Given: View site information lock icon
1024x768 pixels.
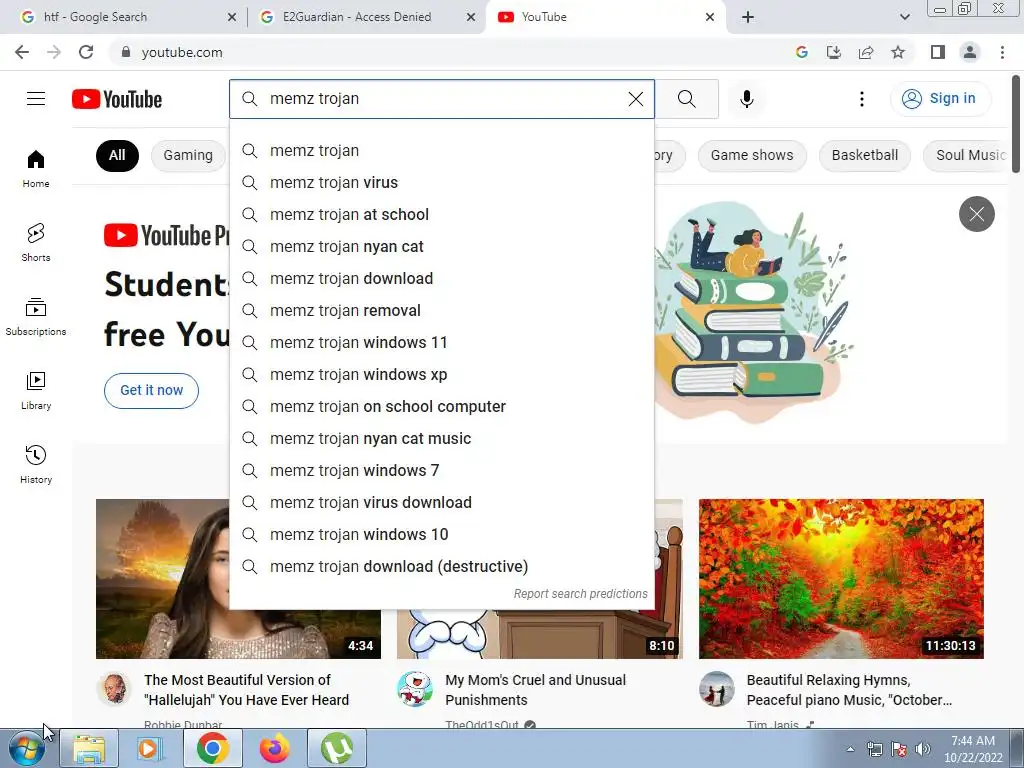Looking at the screenshot, I should coord(126,52).
